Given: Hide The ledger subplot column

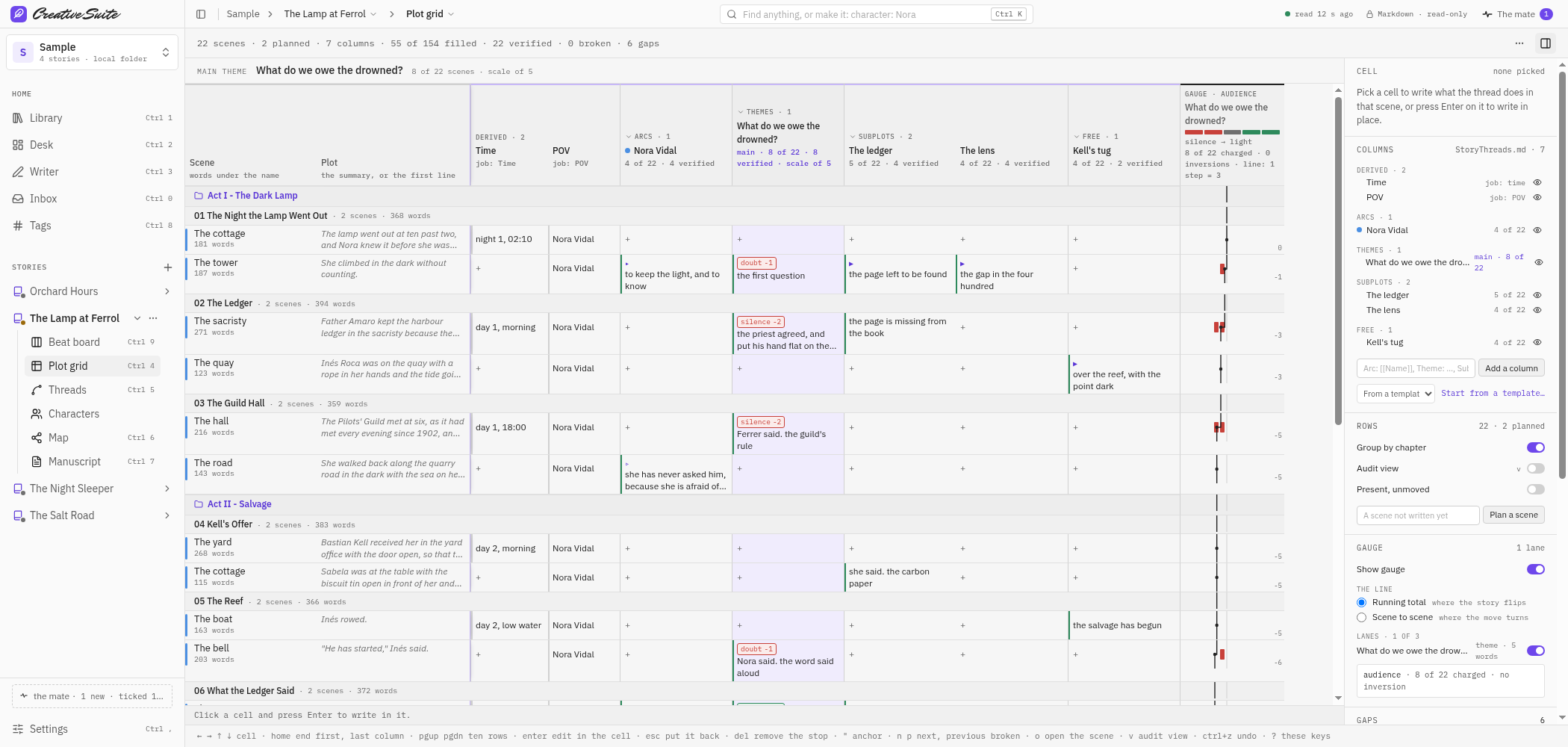Looking at the screenshot, I should (1537, 295).
